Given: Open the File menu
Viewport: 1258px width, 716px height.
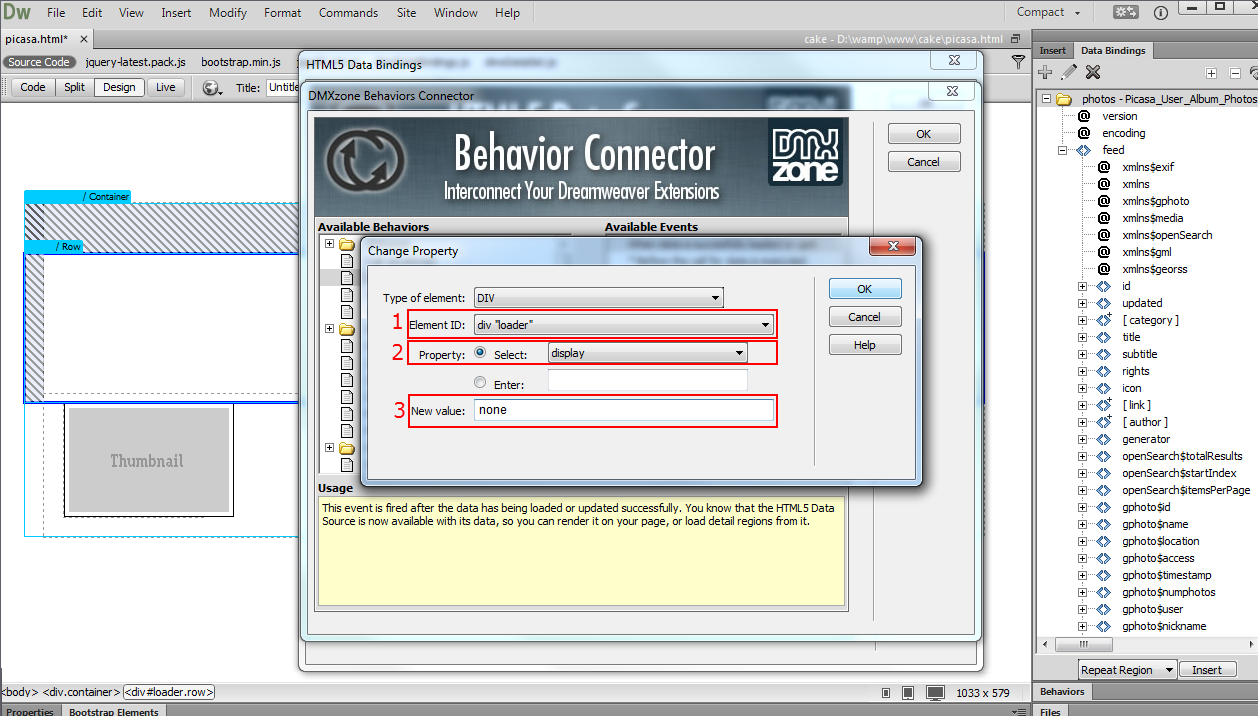Looking at the screenshot, I should coord(56,13).
